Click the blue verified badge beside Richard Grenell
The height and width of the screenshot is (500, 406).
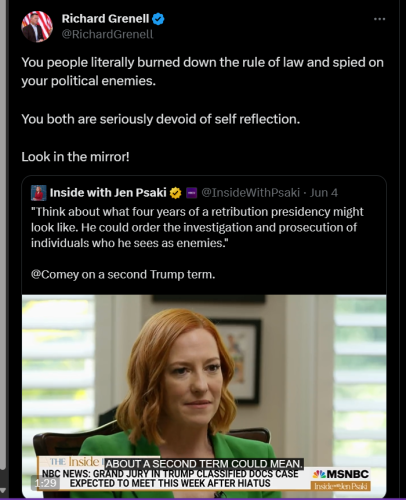tap(158, 19)
